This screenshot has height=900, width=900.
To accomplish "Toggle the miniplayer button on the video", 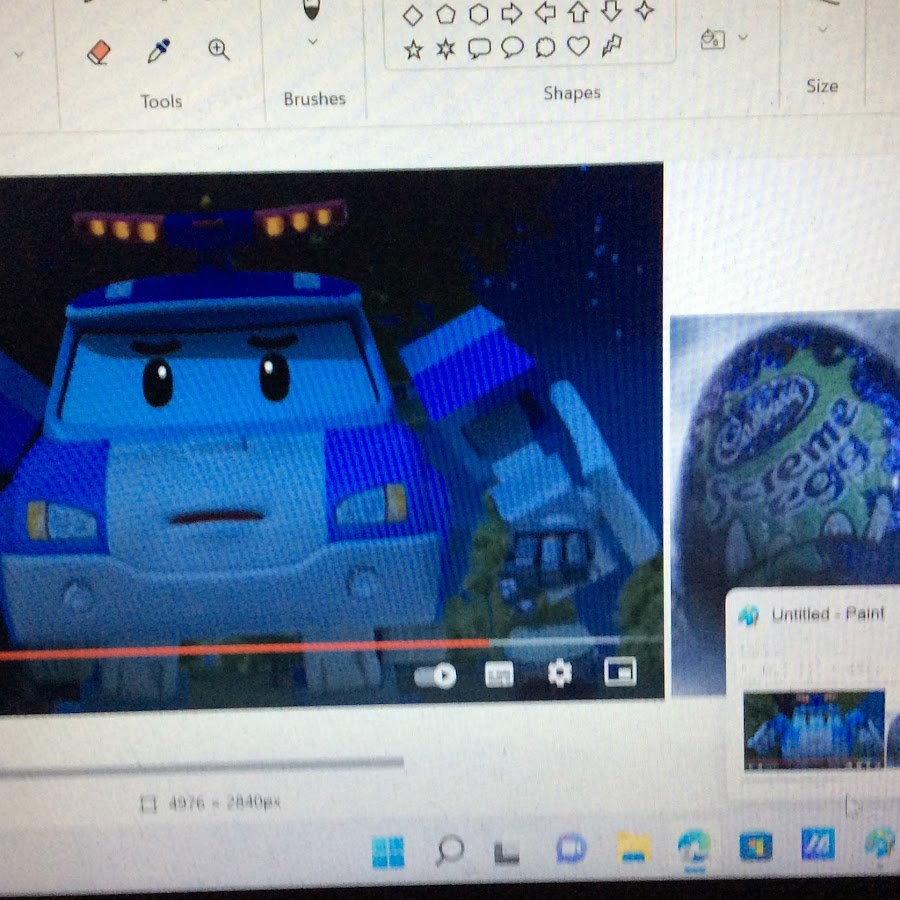I will tap(620, 673).
